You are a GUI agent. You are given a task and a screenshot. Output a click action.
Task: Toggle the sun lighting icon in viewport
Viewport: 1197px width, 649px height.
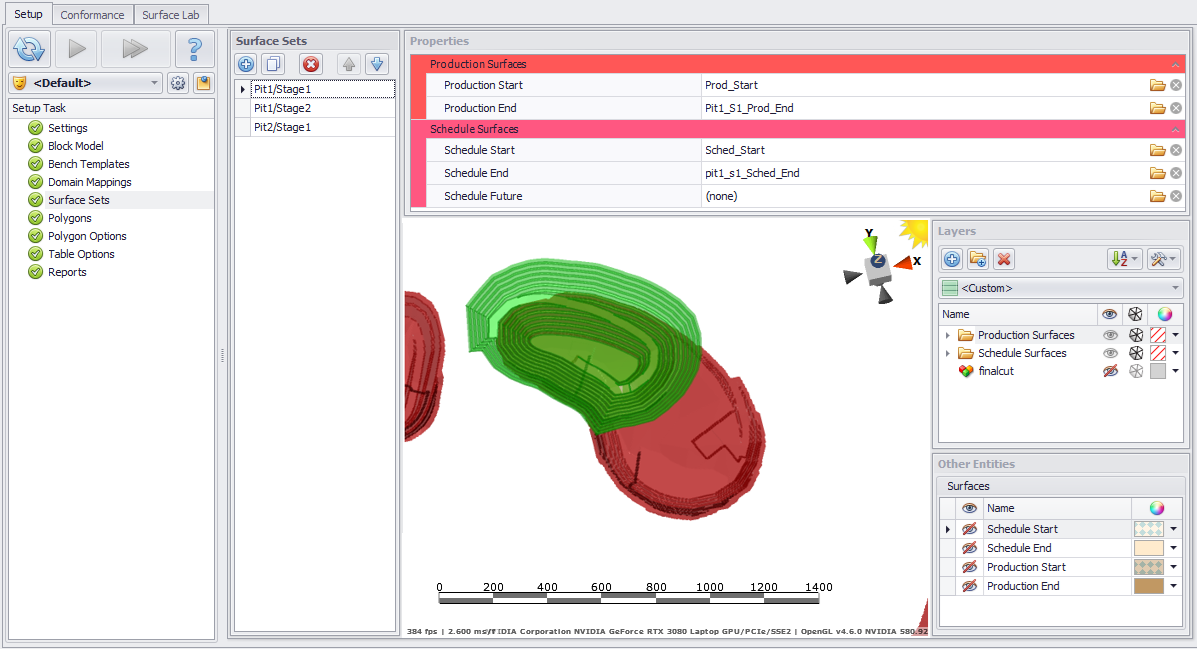coord(914,233)
